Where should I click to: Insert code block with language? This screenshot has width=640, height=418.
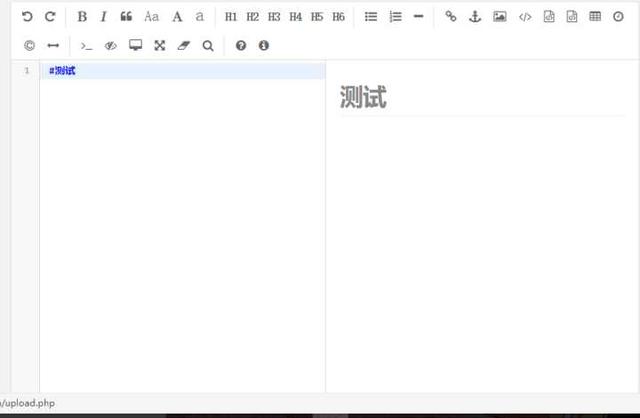pyautogui.click(x=572, y=17)
